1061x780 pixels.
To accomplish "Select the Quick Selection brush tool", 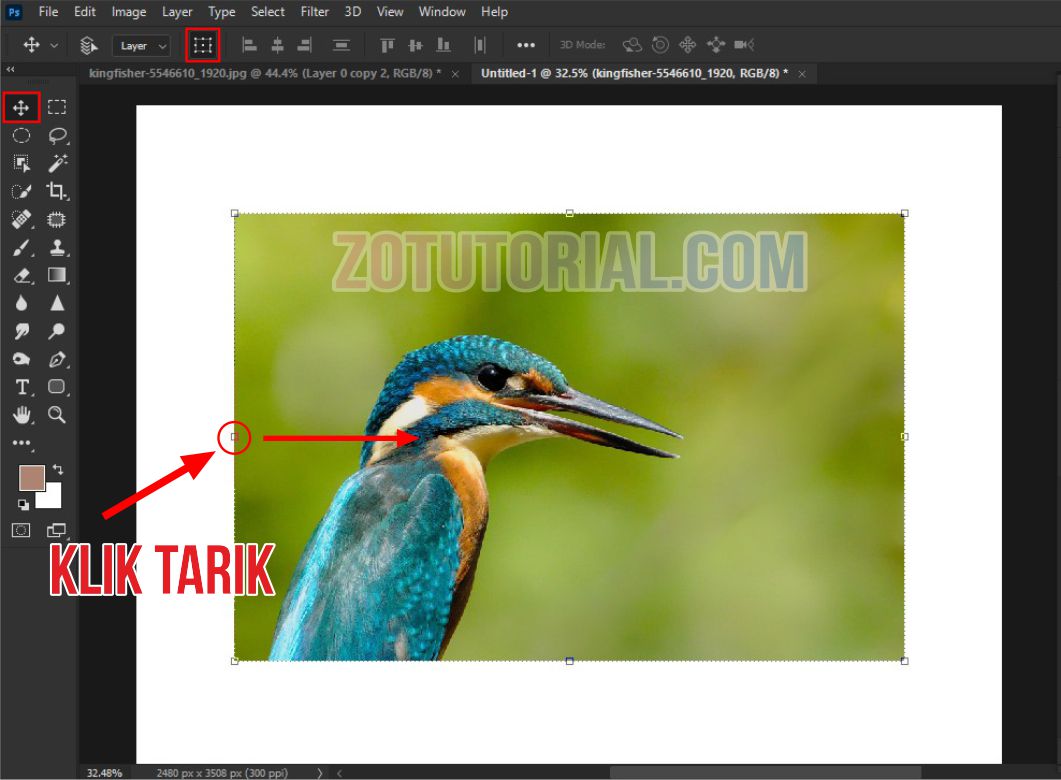I will tap(21, 191).
